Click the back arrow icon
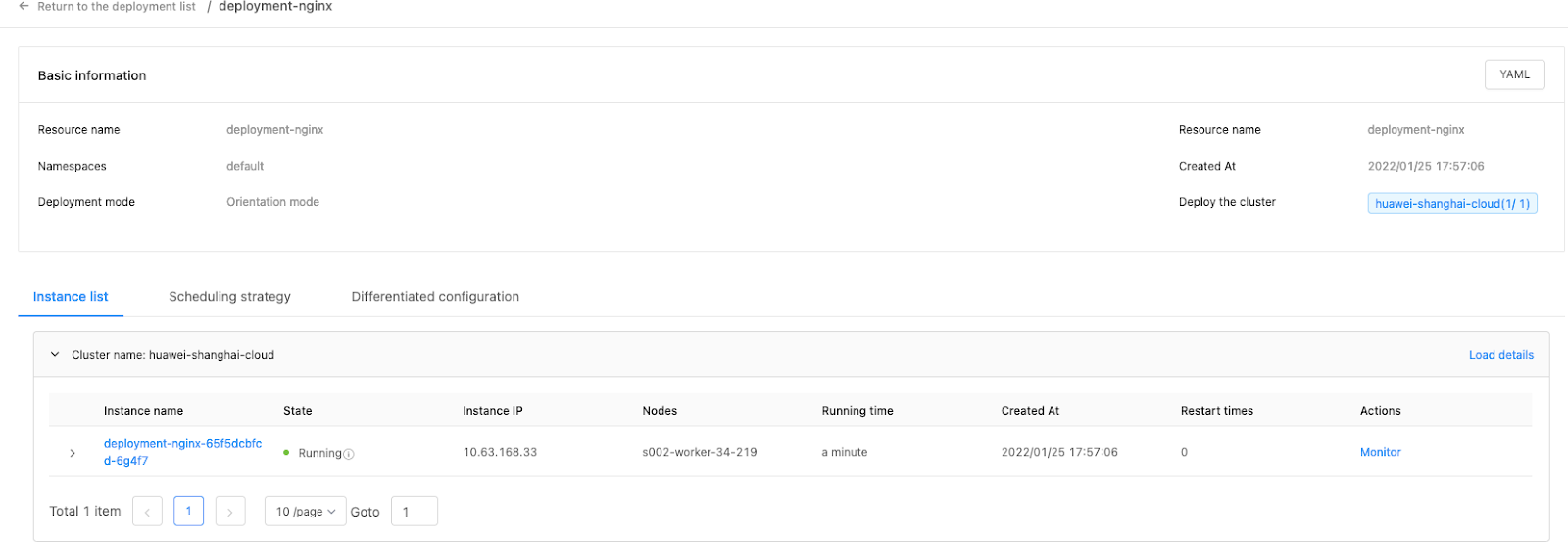 [x=24, y=7]
